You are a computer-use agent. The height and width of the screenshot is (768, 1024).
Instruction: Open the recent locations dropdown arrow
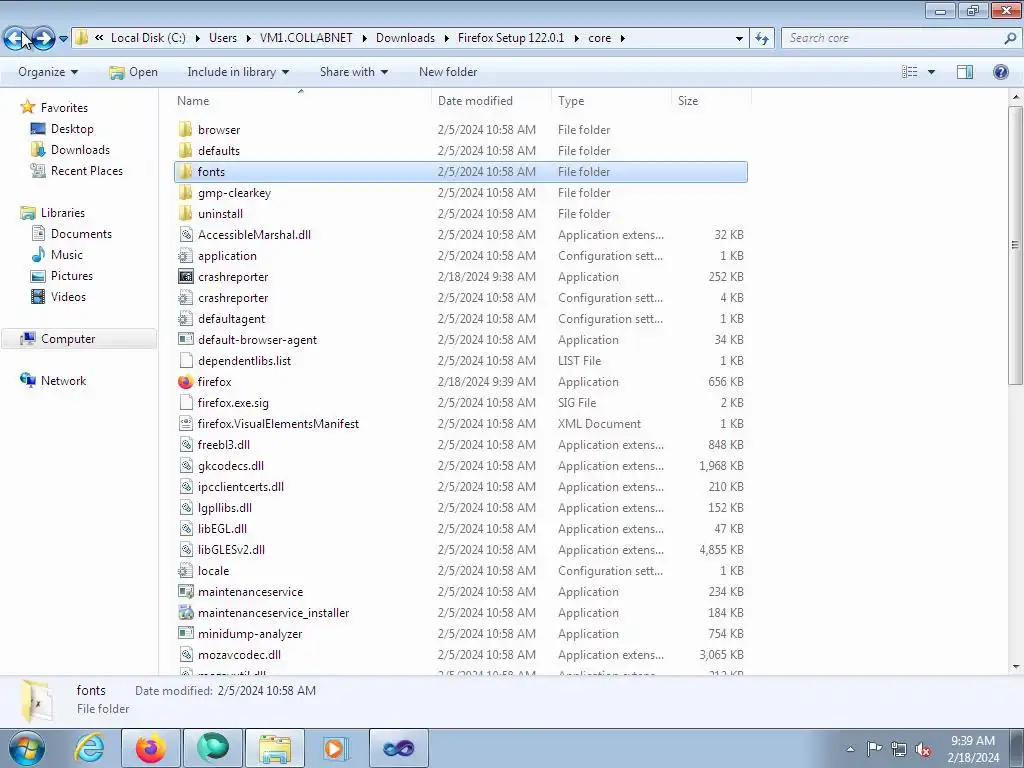click(63, 39)
